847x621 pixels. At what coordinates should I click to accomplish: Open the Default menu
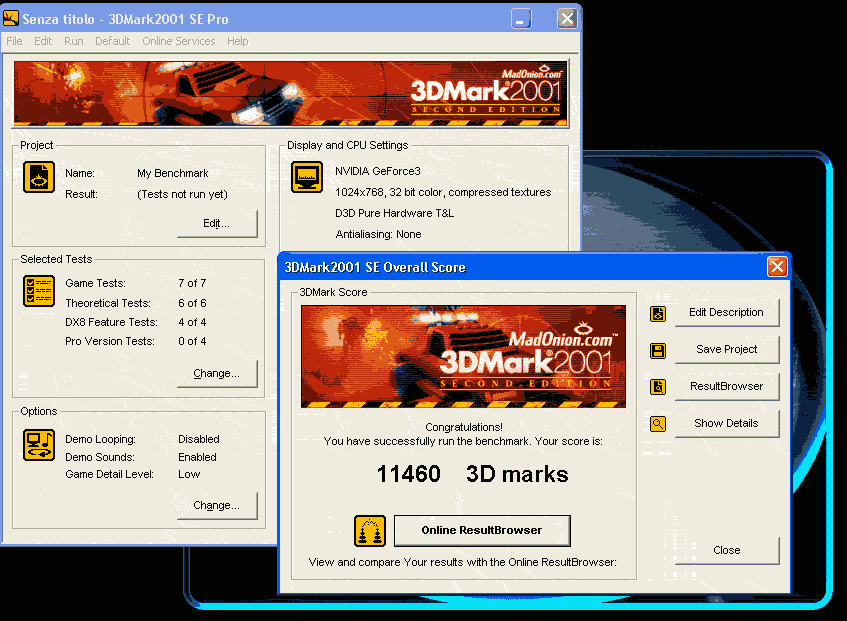click(x=112, y=41)
